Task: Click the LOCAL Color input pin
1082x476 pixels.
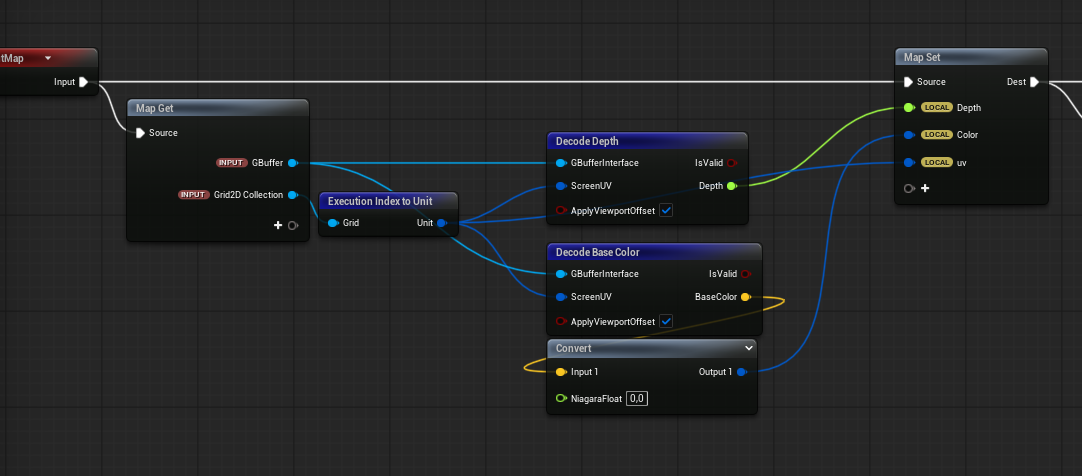Action: tap(908, 135)
